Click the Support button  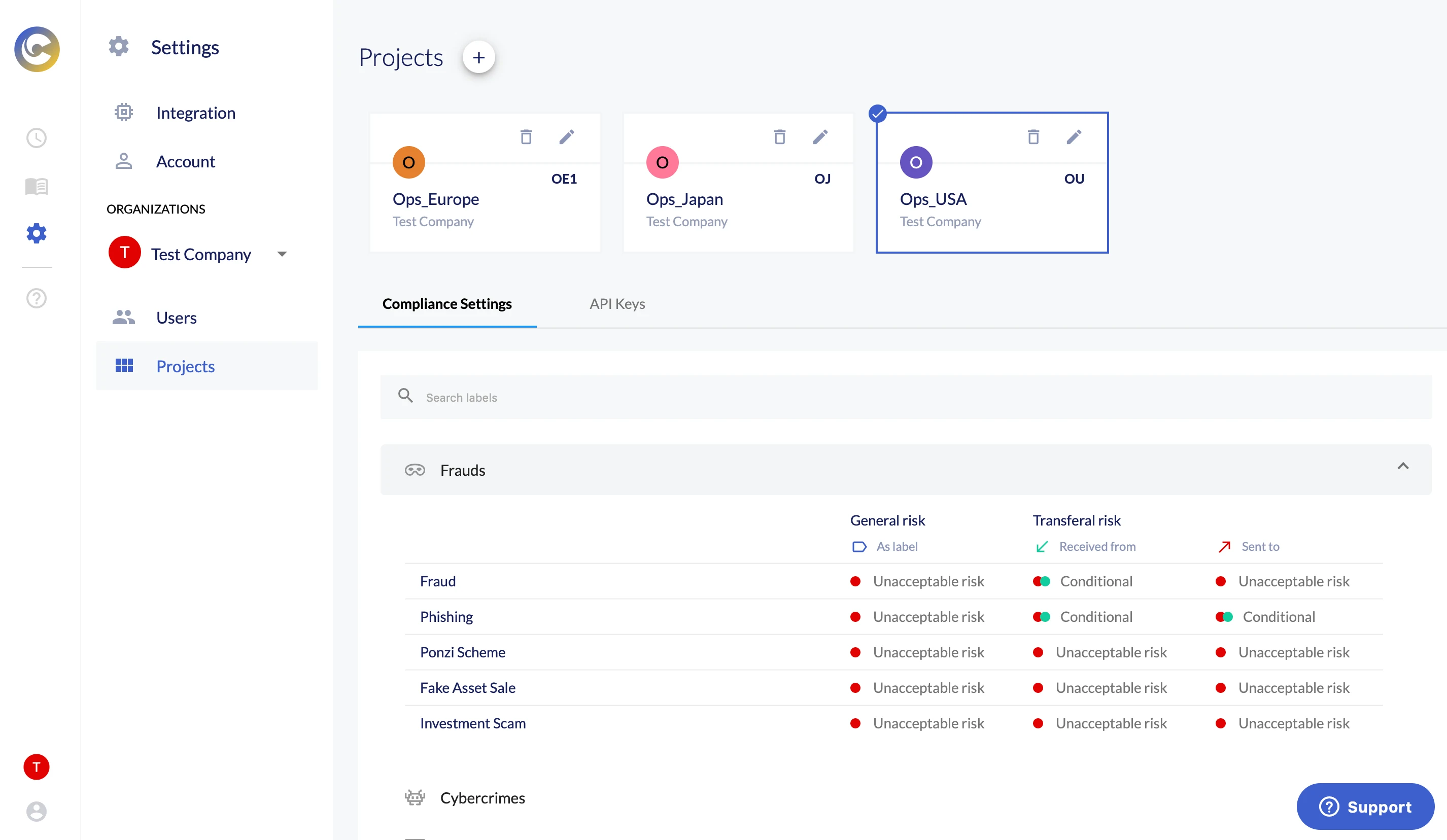point(1365,806)
